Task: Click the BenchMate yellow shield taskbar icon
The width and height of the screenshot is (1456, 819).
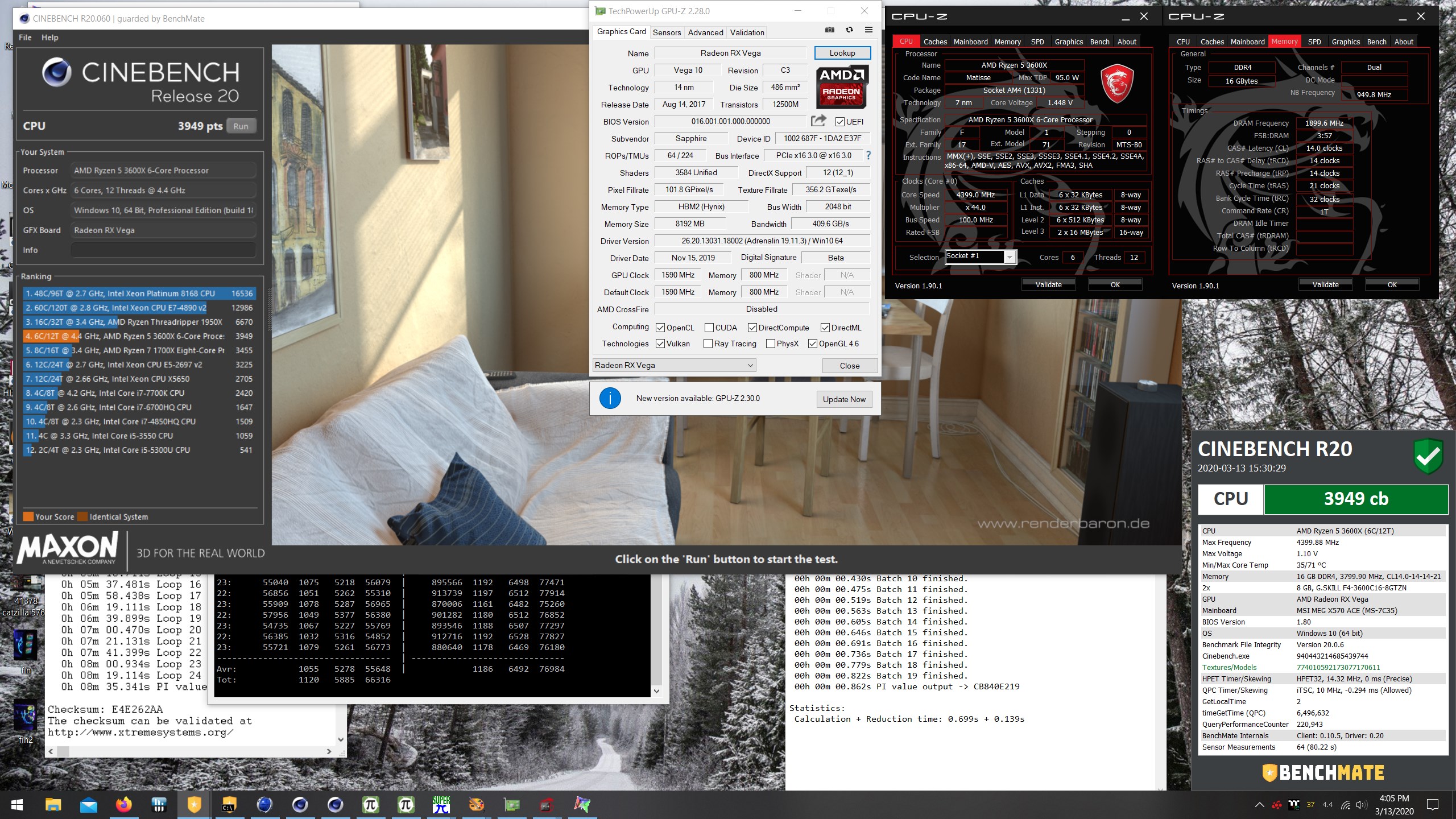Action: coord(194,805)
